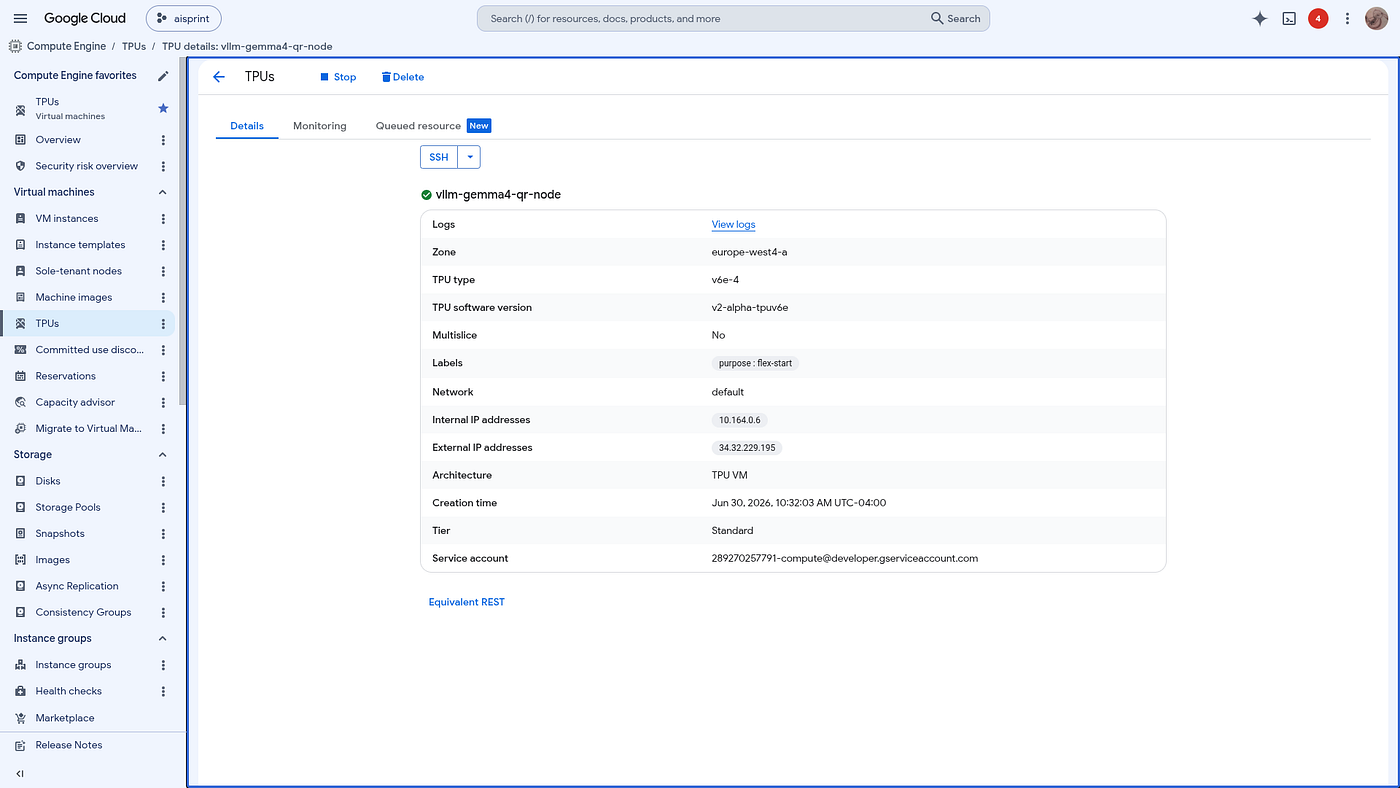Open Marketplace in the sidebar
Image resolution: width=1400 pixels, height=788 pixels.
tap(65, 718)
